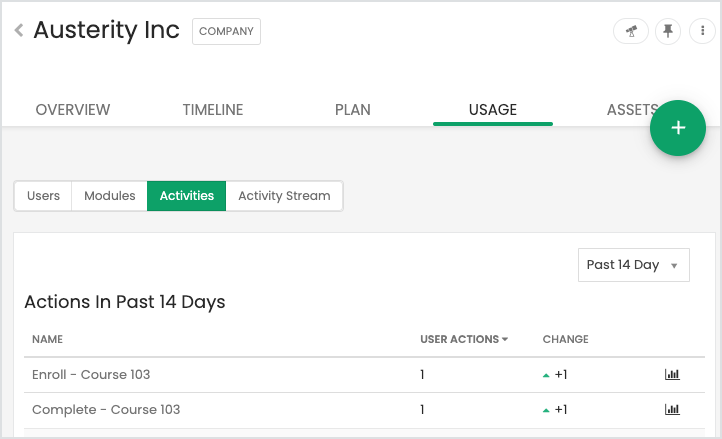Click +1 change for Enroll - Course 103
The image size is (722, 439).
(x=555, y=375)
